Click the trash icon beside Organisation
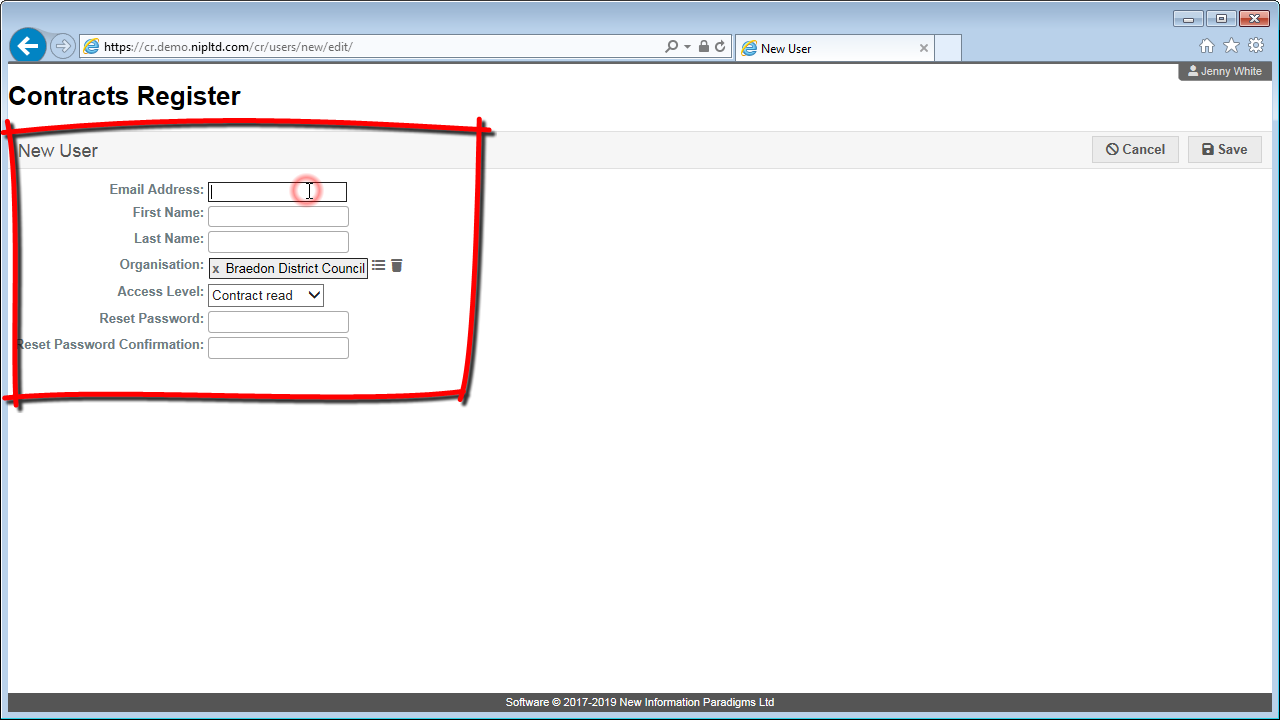 tap(397, 266)
